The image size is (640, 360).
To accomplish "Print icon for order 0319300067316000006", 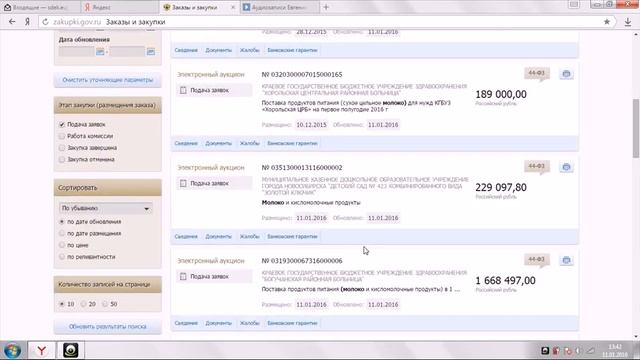I will tap(566, 260).
